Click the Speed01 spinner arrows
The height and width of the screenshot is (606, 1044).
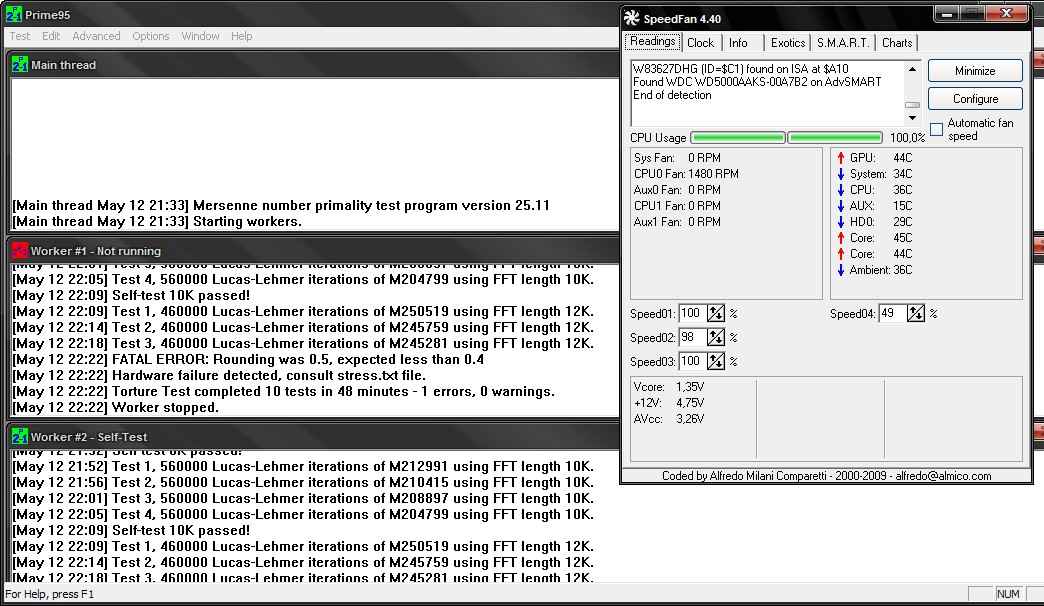coord(716,313)
